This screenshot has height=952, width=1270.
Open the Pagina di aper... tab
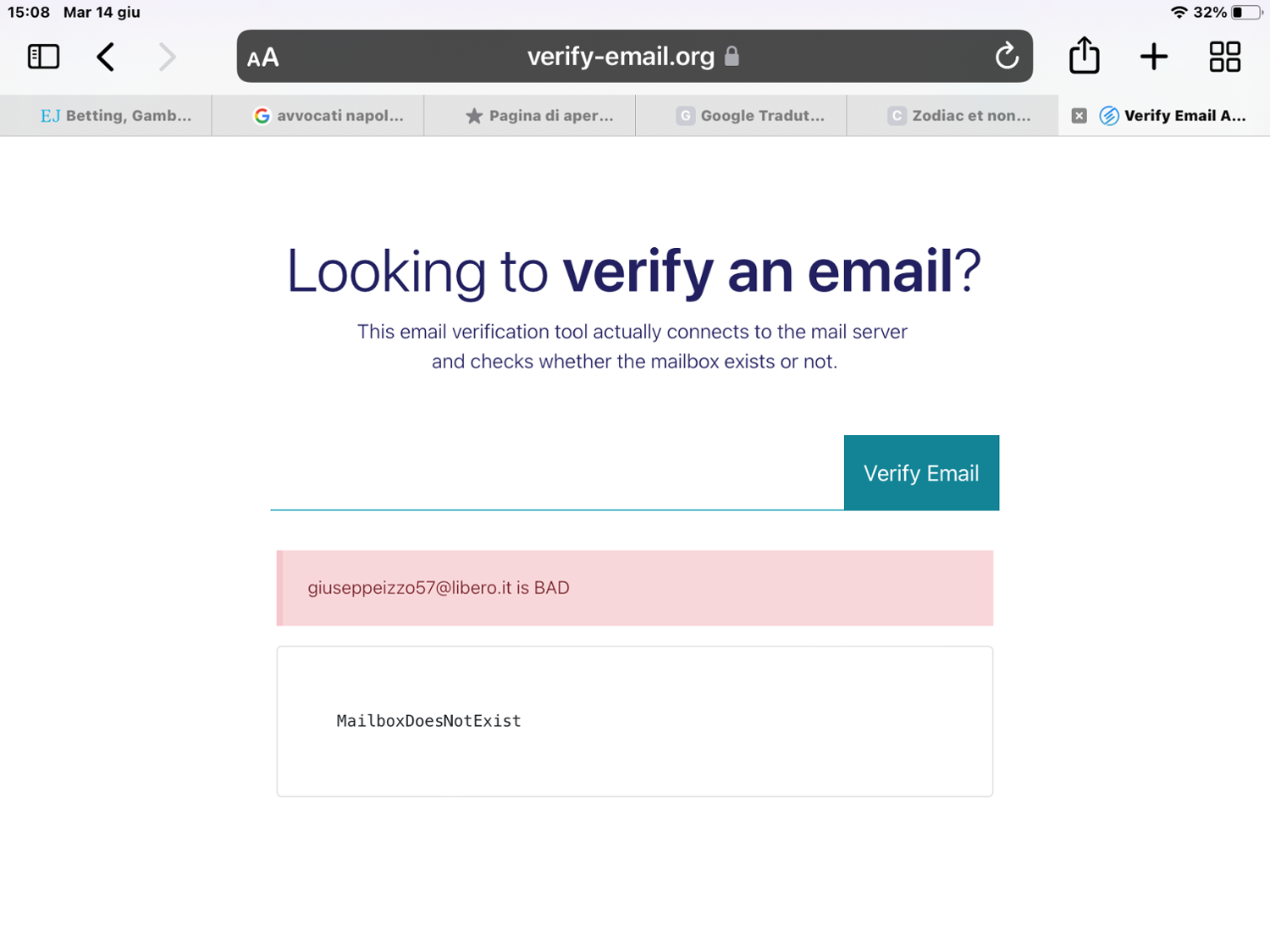(x=539, y=116)
